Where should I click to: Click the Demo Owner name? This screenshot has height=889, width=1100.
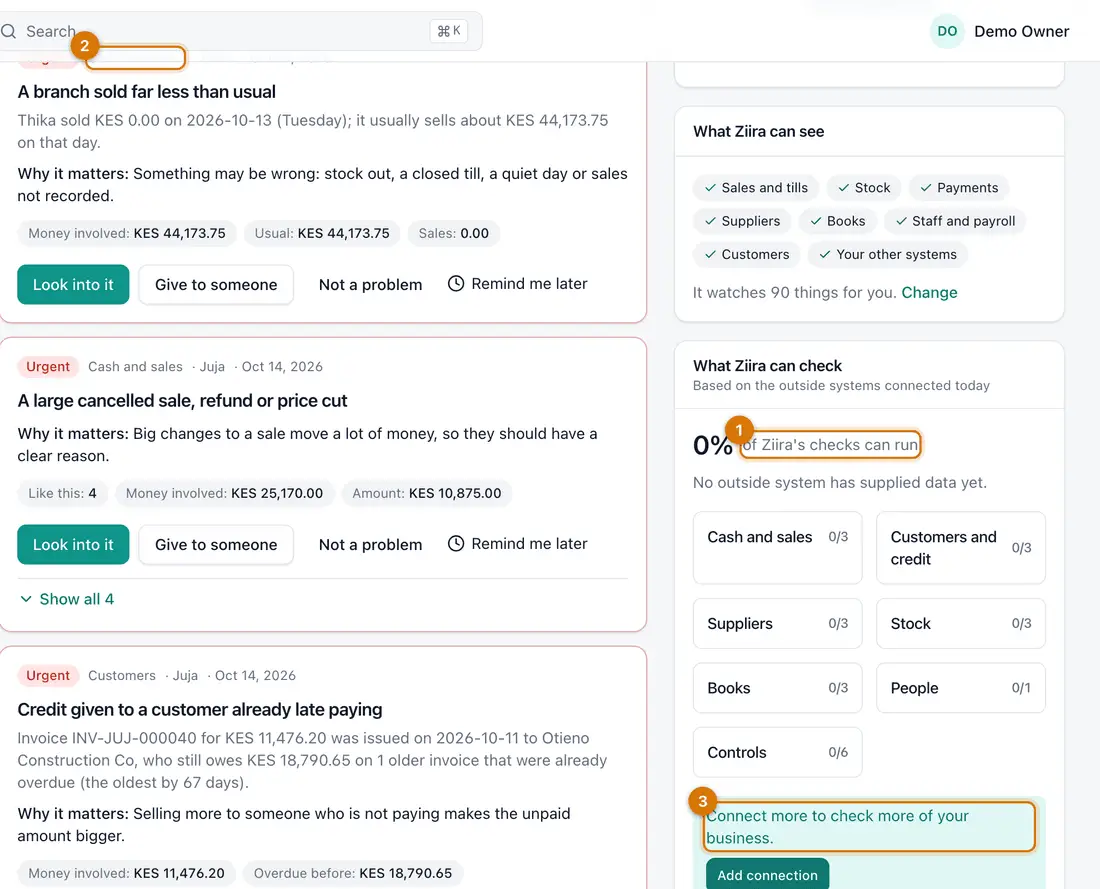[x=1021, y=32]
